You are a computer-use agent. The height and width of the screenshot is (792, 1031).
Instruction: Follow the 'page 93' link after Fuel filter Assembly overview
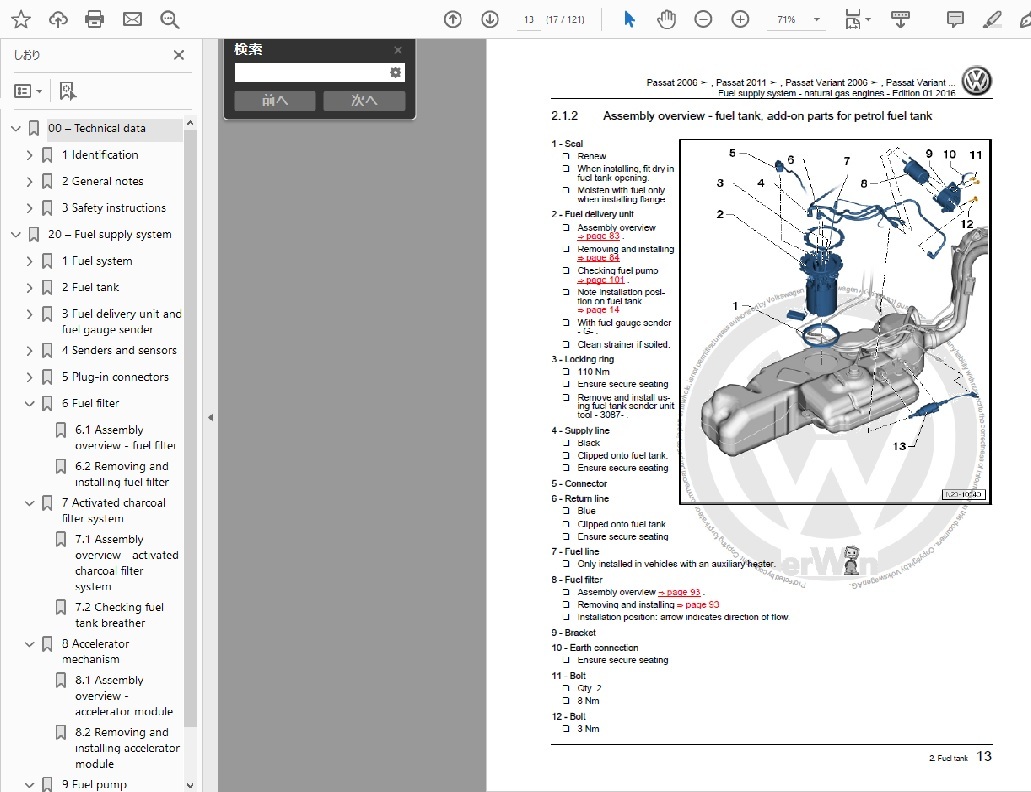(x=680, y=592)
